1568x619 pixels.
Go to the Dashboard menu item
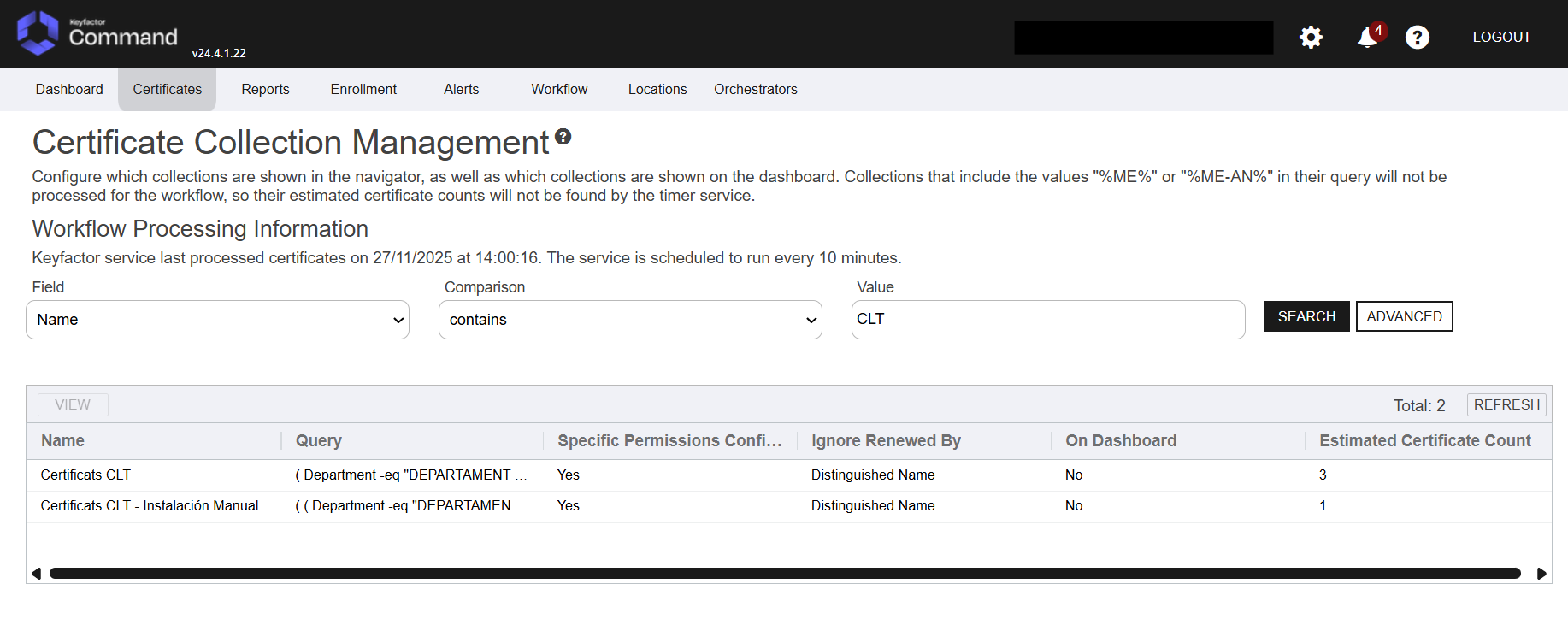coord(69,89)
